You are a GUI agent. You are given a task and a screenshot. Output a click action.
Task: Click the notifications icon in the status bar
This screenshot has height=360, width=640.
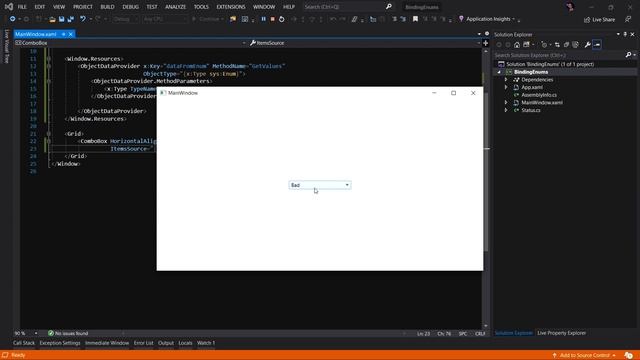[629, 356]
